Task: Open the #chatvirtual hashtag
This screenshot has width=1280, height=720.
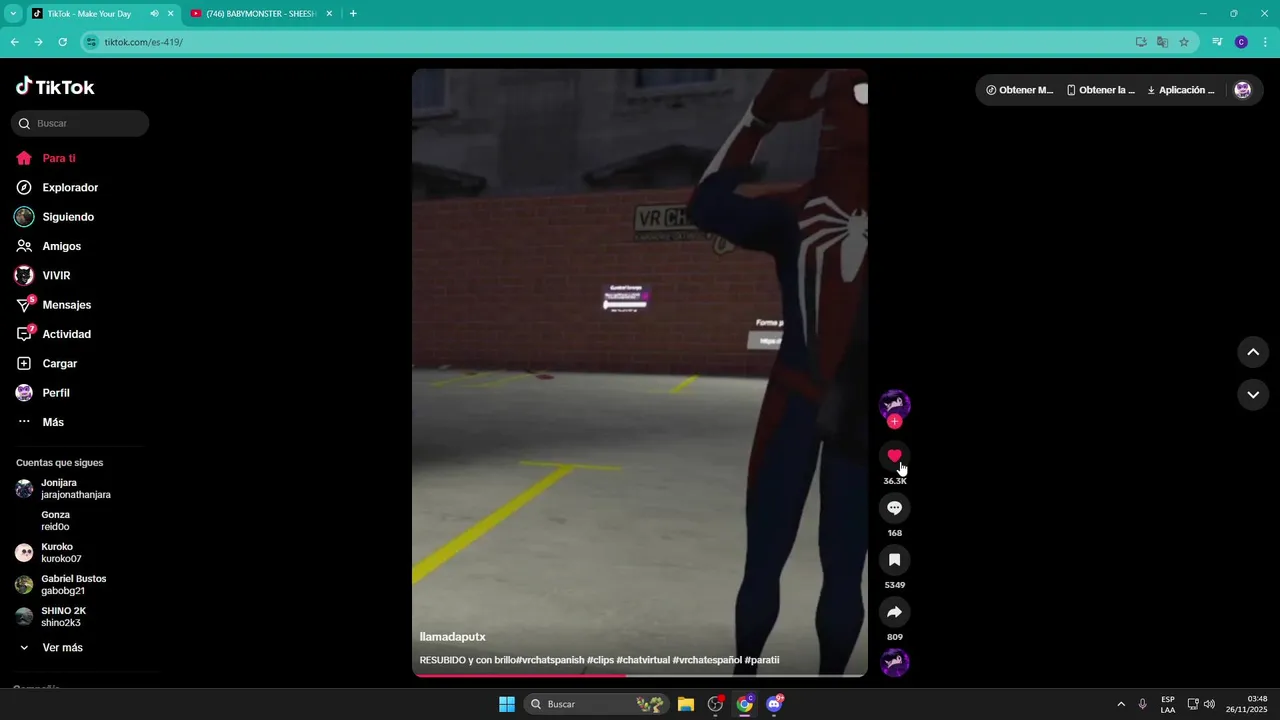Action: 643,660
